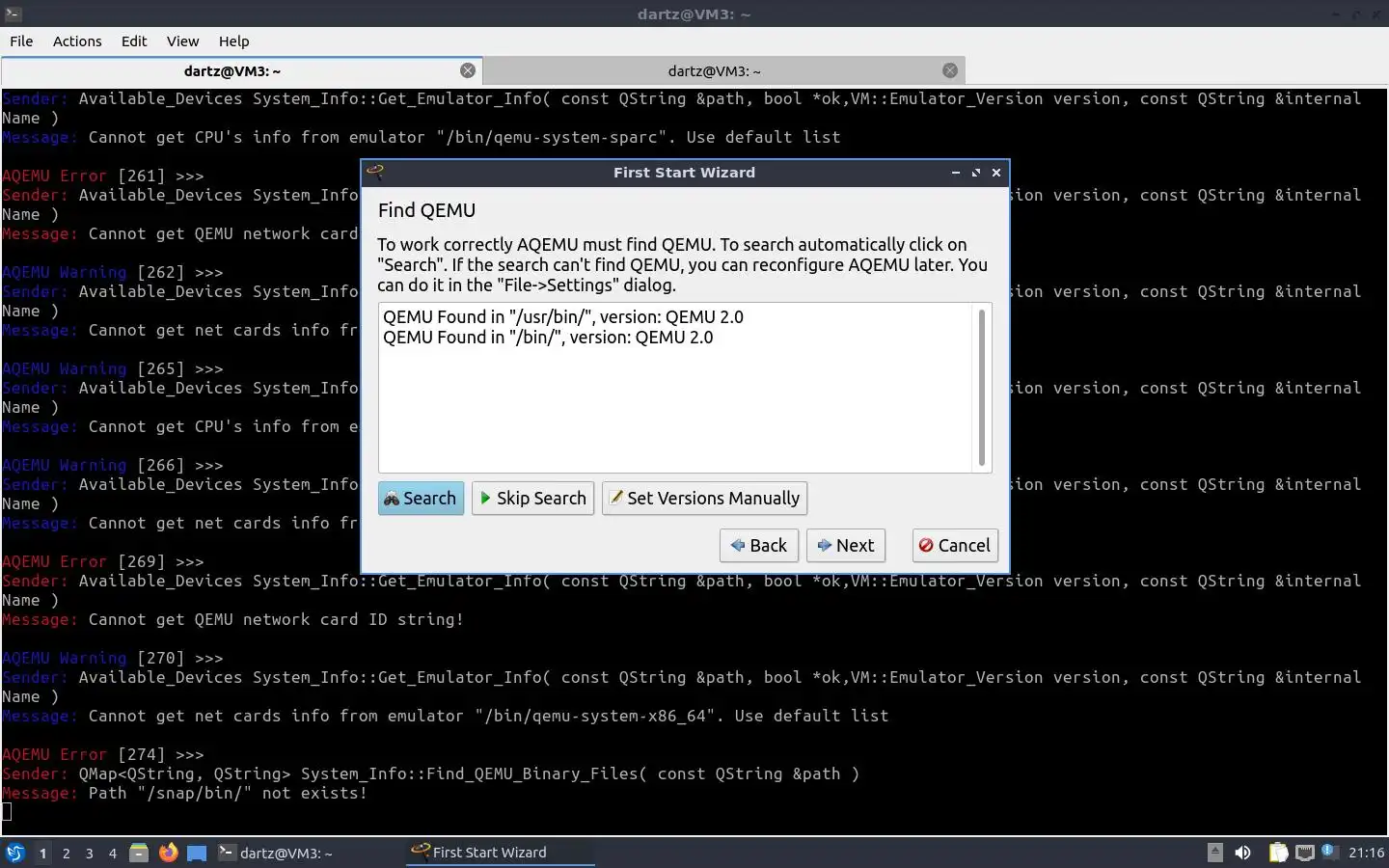The image size is (1389, 868).
Task: Open file manager from taskbar
Action: (x=139, y=853)
